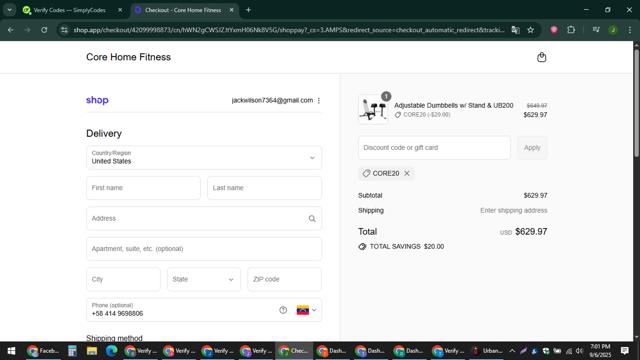The width and height of the screenshot is (640, 360).
Task: Click the Core Home Fitness store title
Action: [x=129, y=57]
